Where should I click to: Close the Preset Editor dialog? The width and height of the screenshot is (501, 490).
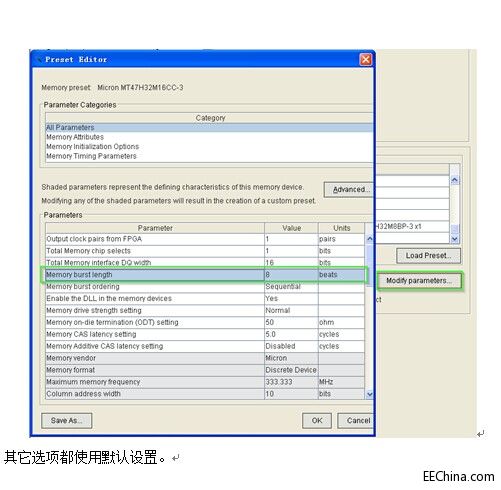[x=366, y=60]
